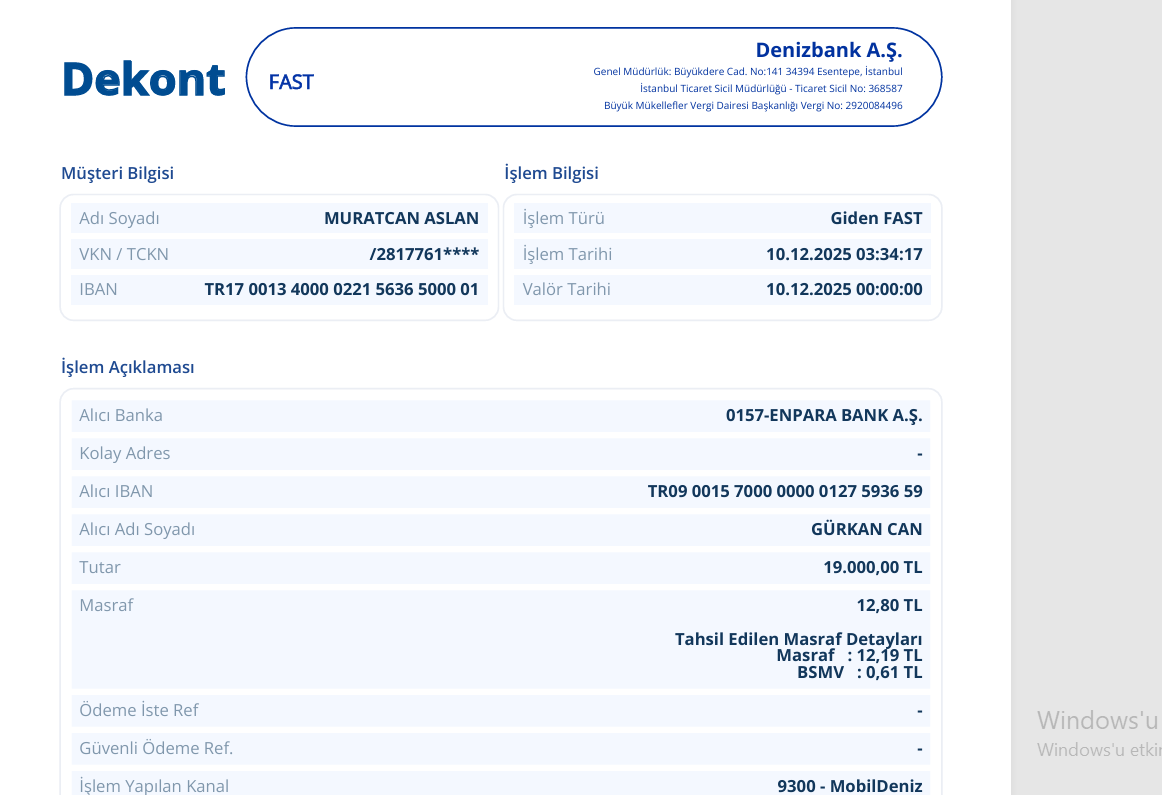Click the "Müşteri Bilgisi" section heading
Screen dimensions: 1162x795
pyautogui.click(x=117, y=173)
